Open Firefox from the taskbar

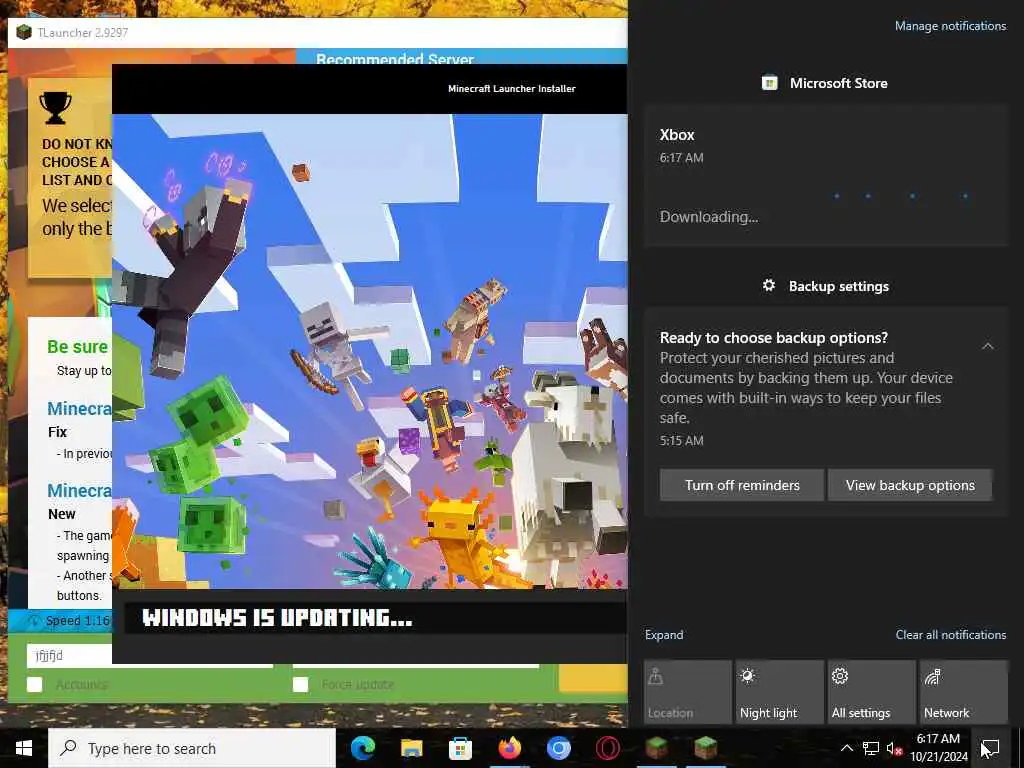(509, 748)
